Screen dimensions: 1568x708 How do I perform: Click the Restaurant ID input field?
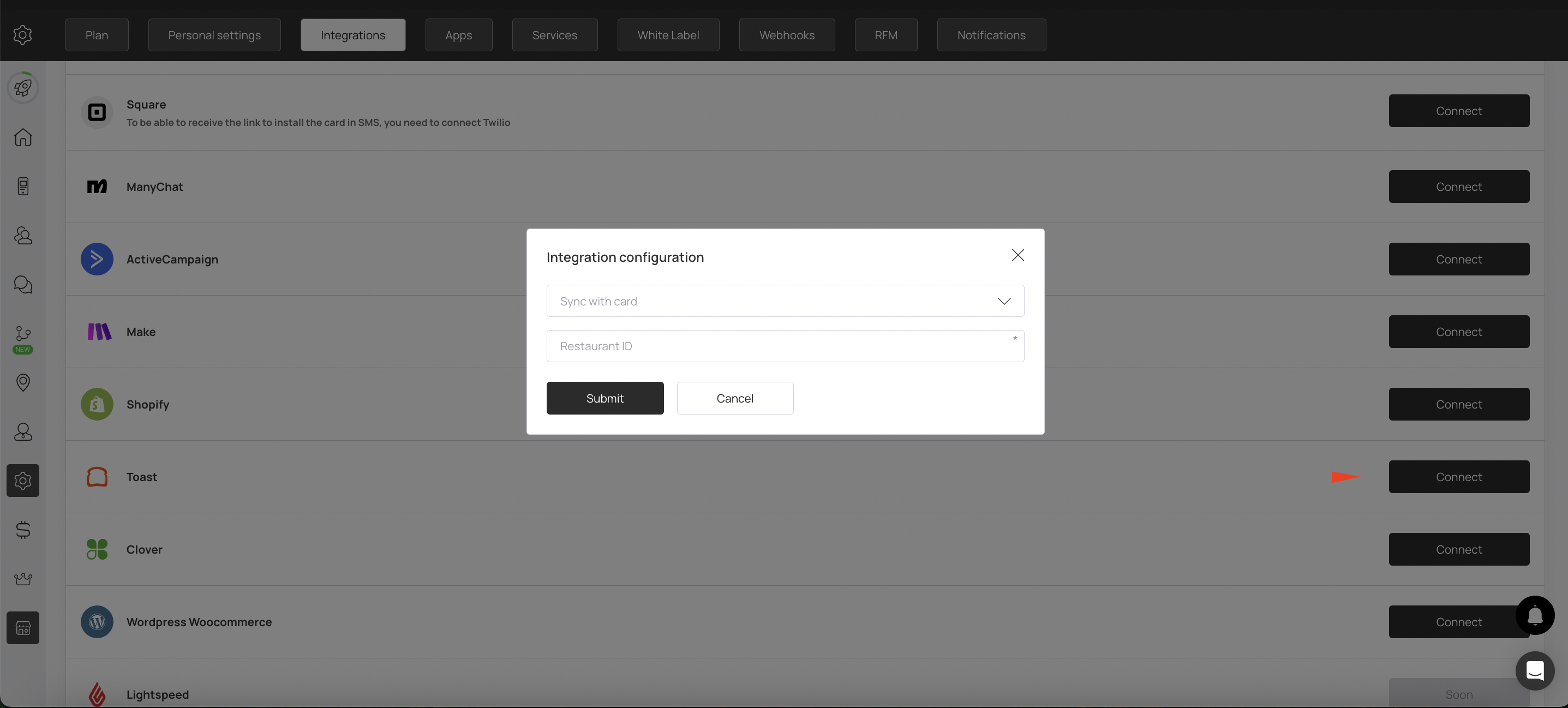point(785,346)
